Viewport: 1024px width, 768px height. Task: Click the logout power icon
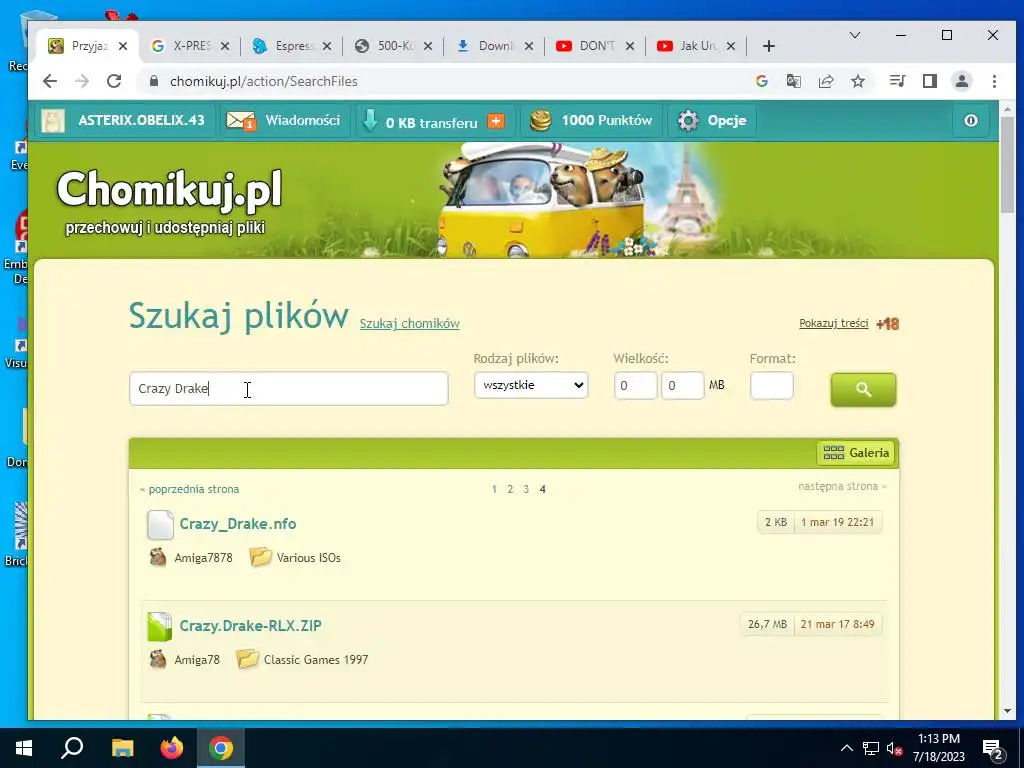click(x=970, y=120)
